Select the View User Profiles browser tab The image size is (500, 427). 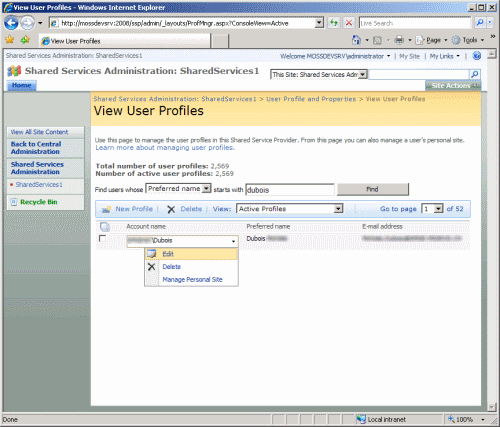point(125,41)
